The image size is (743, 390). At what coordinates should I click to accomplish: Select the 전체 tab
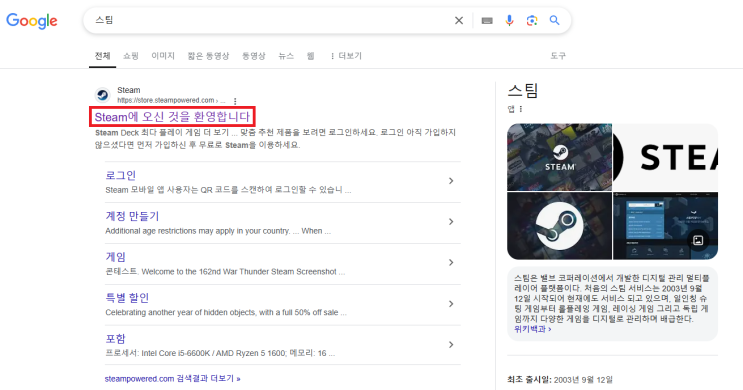point(102,56)
